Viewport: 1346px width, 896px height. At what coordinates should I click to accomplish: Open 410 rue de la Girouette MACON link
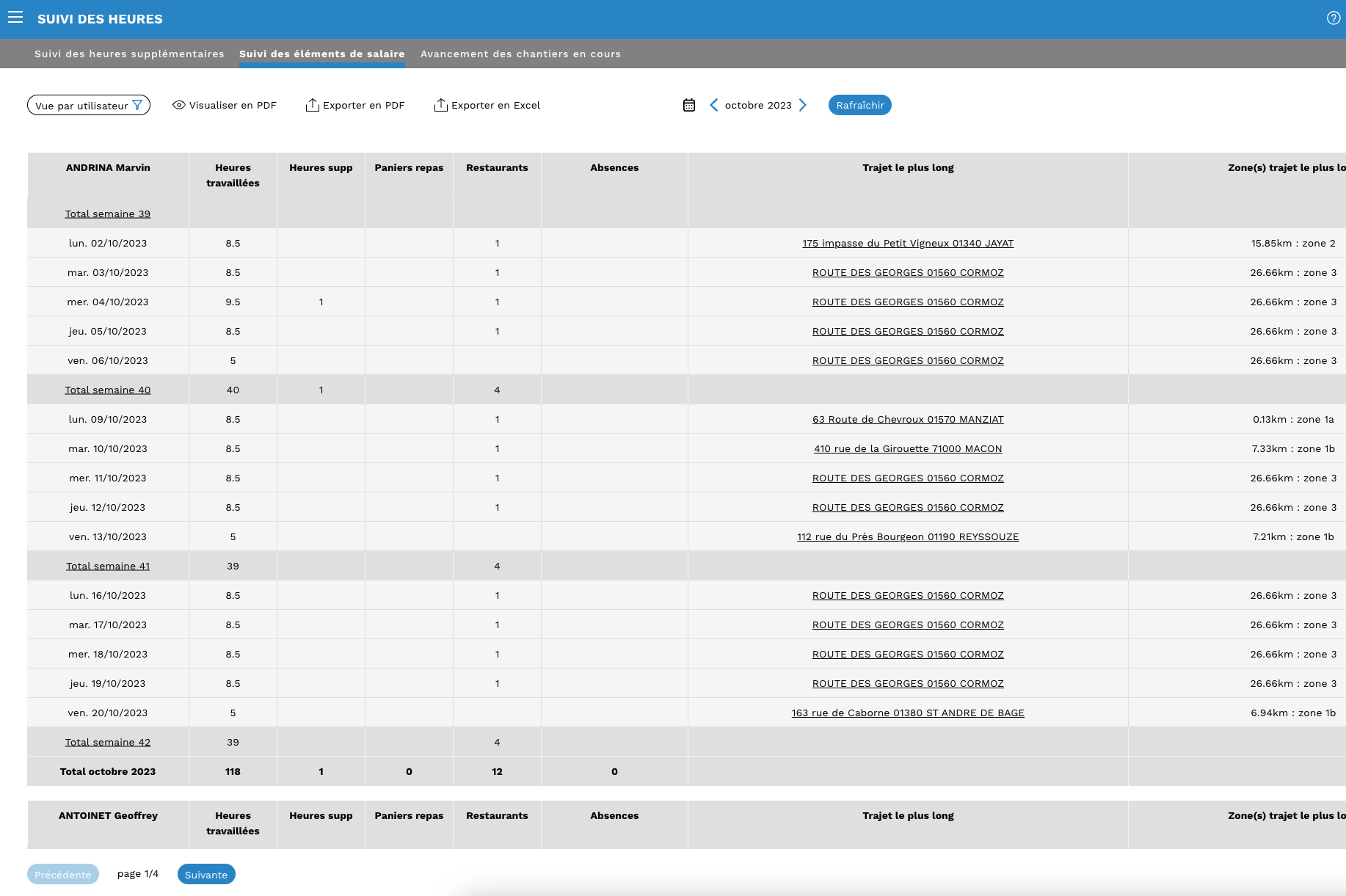[908, 448]
